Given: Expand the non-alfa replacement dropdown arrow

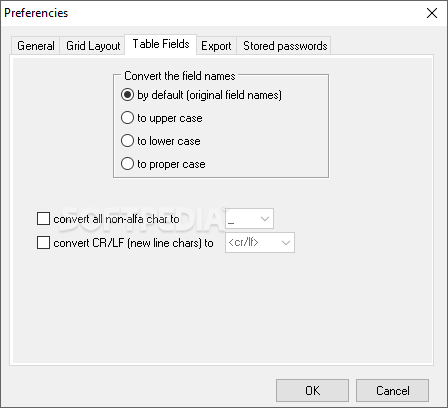Looking at the screenshot, I should click(x=265, y=219).
